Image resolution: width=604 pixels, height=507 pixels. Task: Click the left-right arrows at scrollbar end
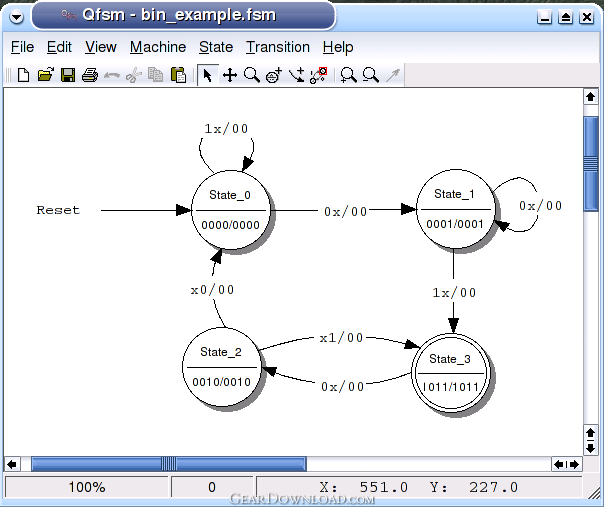(x=567, y=464)
